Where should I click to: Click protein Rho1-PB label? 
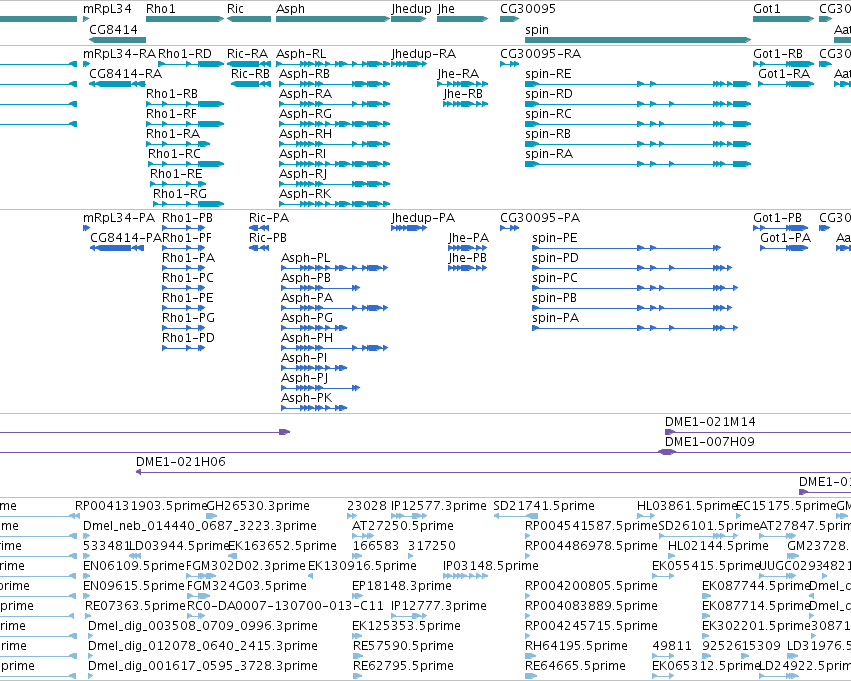coord(187,218)
